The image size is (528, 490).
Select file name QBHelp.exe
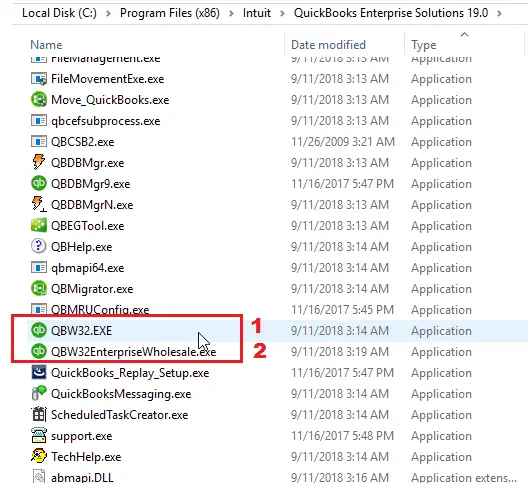(81, 247)
